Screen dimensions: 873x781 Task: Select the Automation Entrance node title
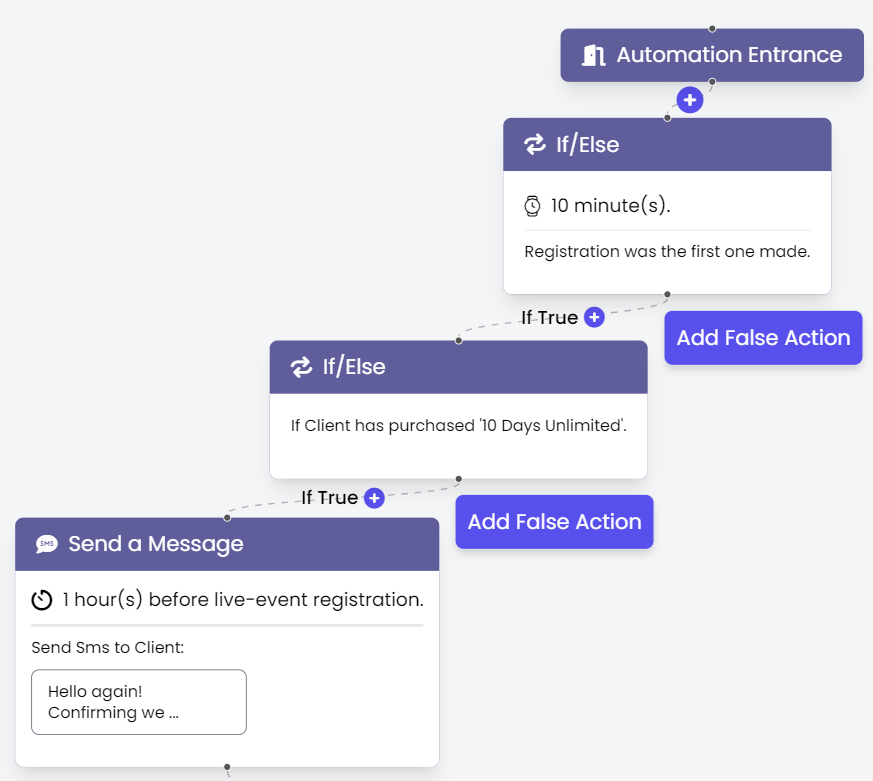(729, 55)
